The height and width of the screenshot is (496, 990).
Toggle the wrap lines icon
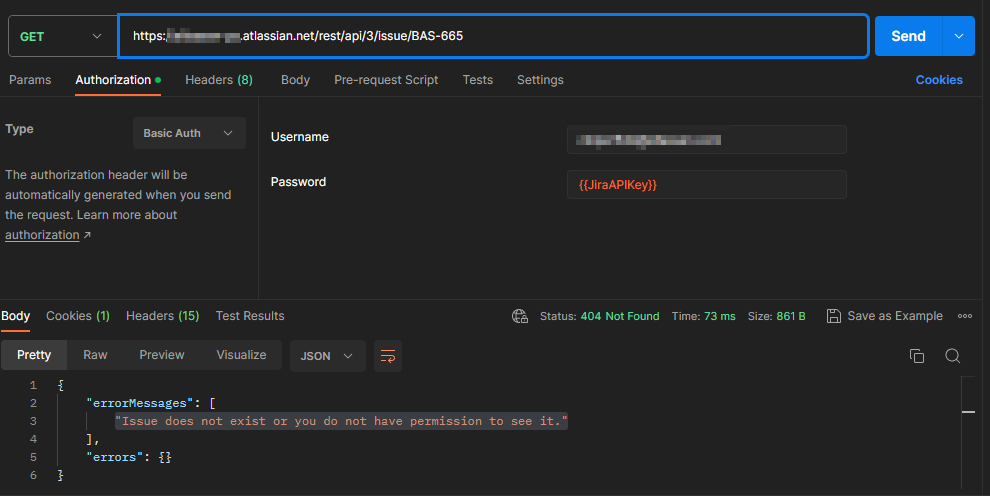point(388,356)
